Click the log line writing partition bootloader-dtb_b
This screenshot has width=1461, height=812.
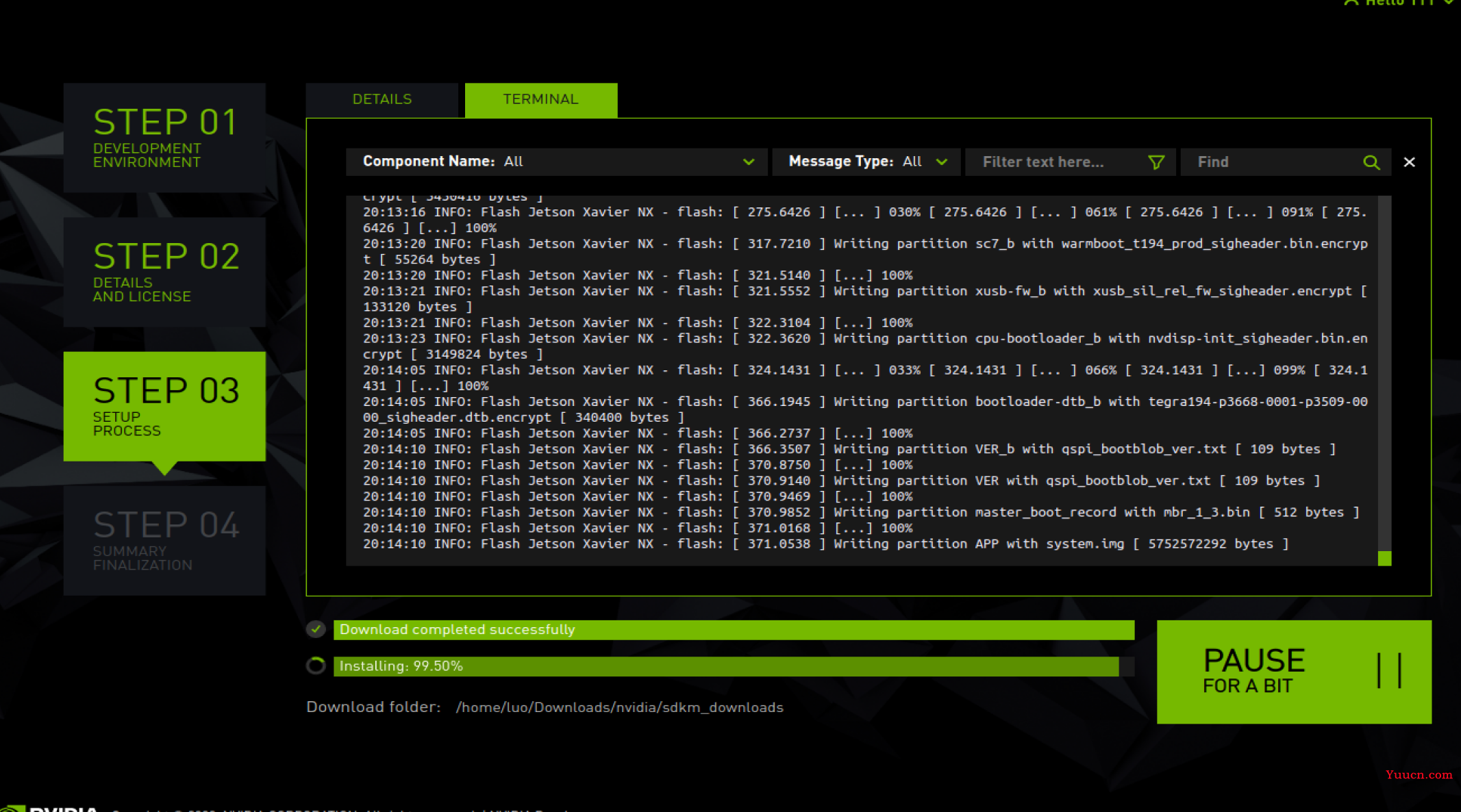click(865, 409)
